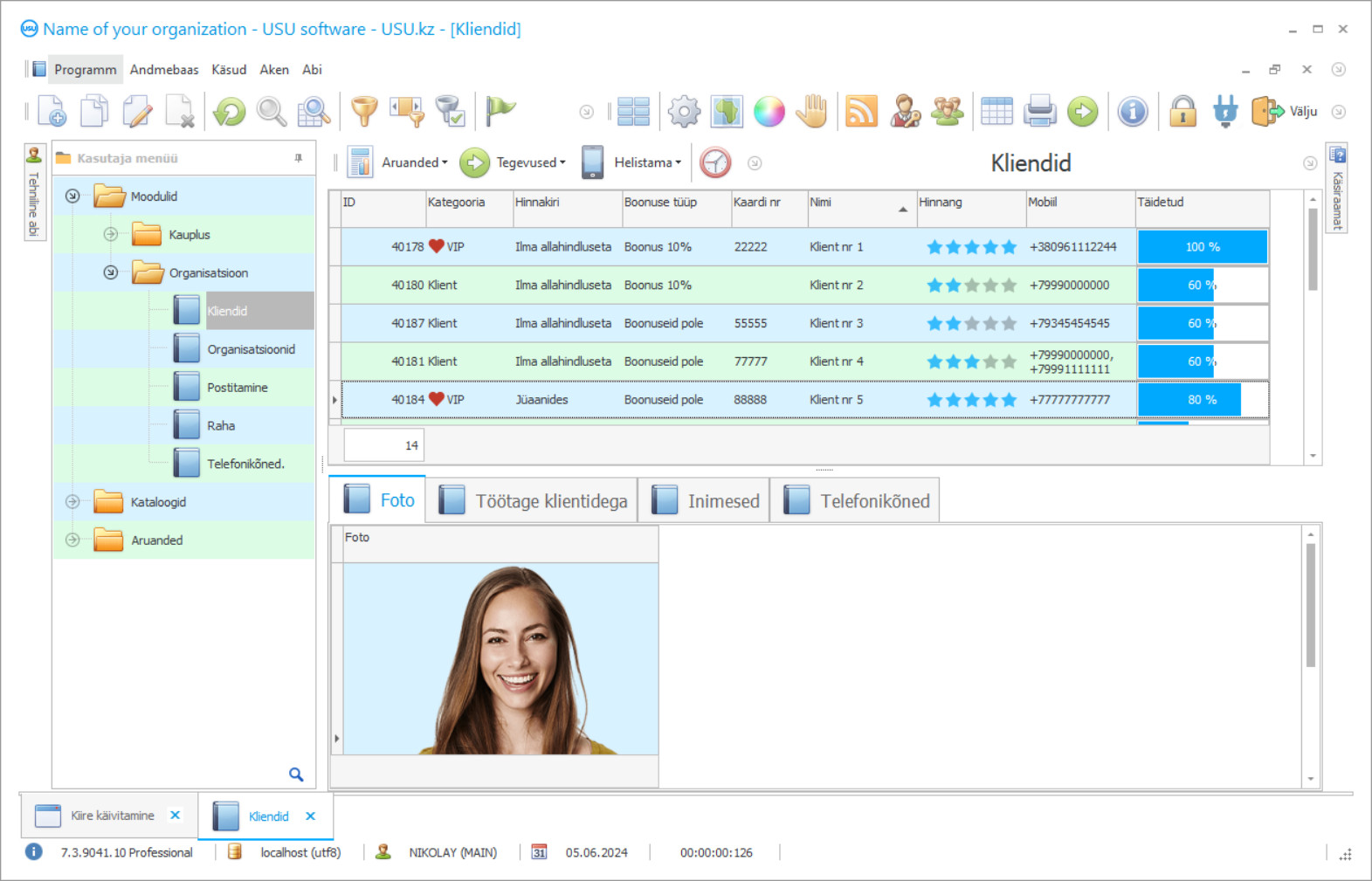Click the green Refresh arrow icon
Viewport: 1372px width, 881px height.
(230, 111)
